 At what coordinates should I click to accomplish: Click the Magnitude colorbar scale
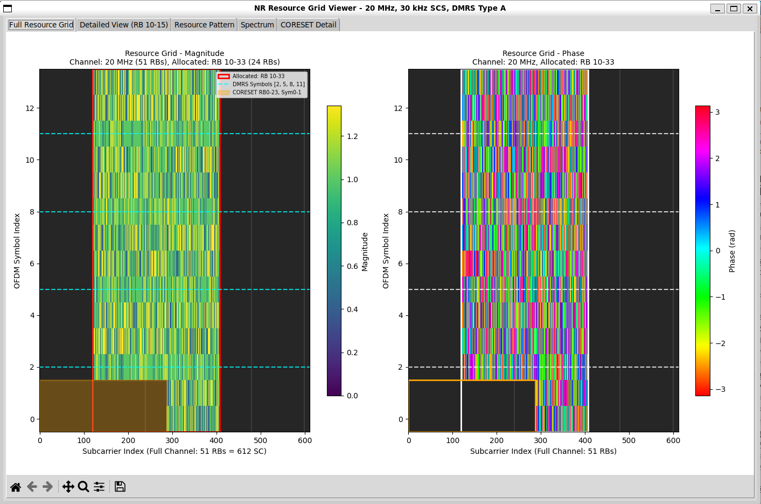(x=334, y=250)
